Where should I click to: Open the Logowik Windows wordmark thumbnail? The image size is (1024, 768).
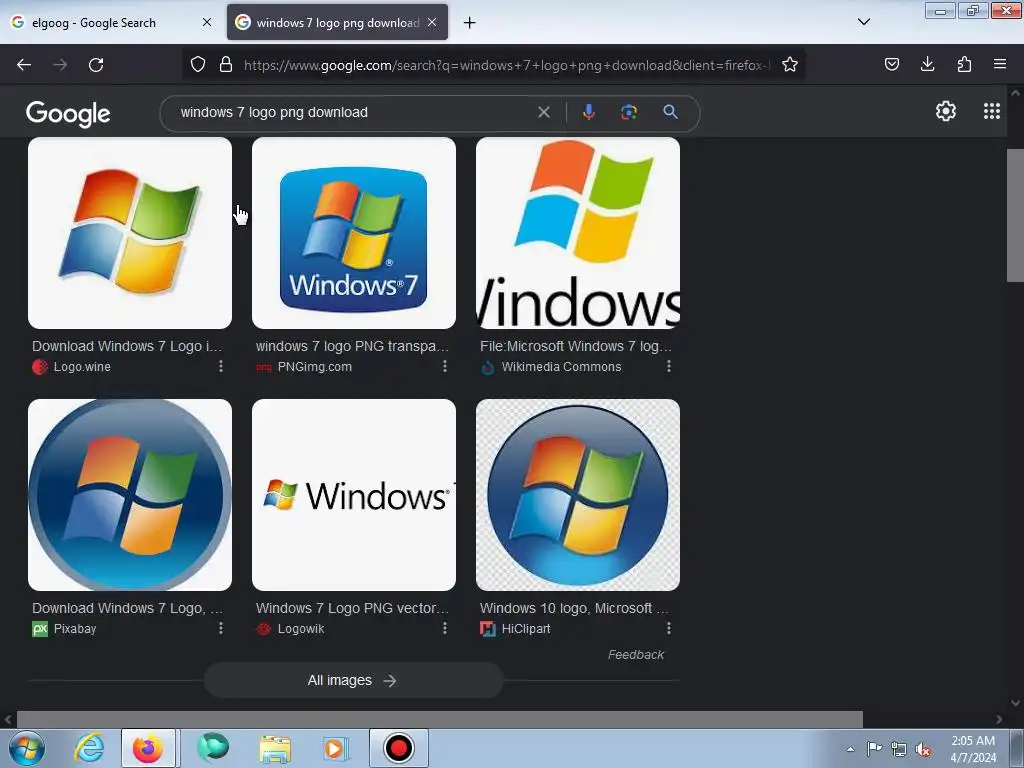click(354, 495)
